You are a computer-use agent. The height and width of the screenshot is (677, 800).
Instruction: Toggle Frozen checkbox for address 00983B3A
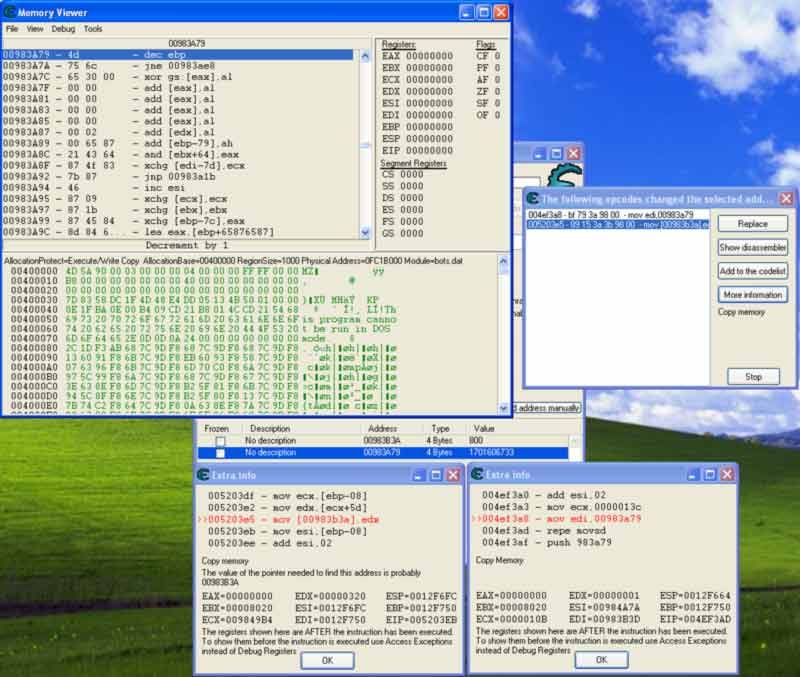(219, 441)
